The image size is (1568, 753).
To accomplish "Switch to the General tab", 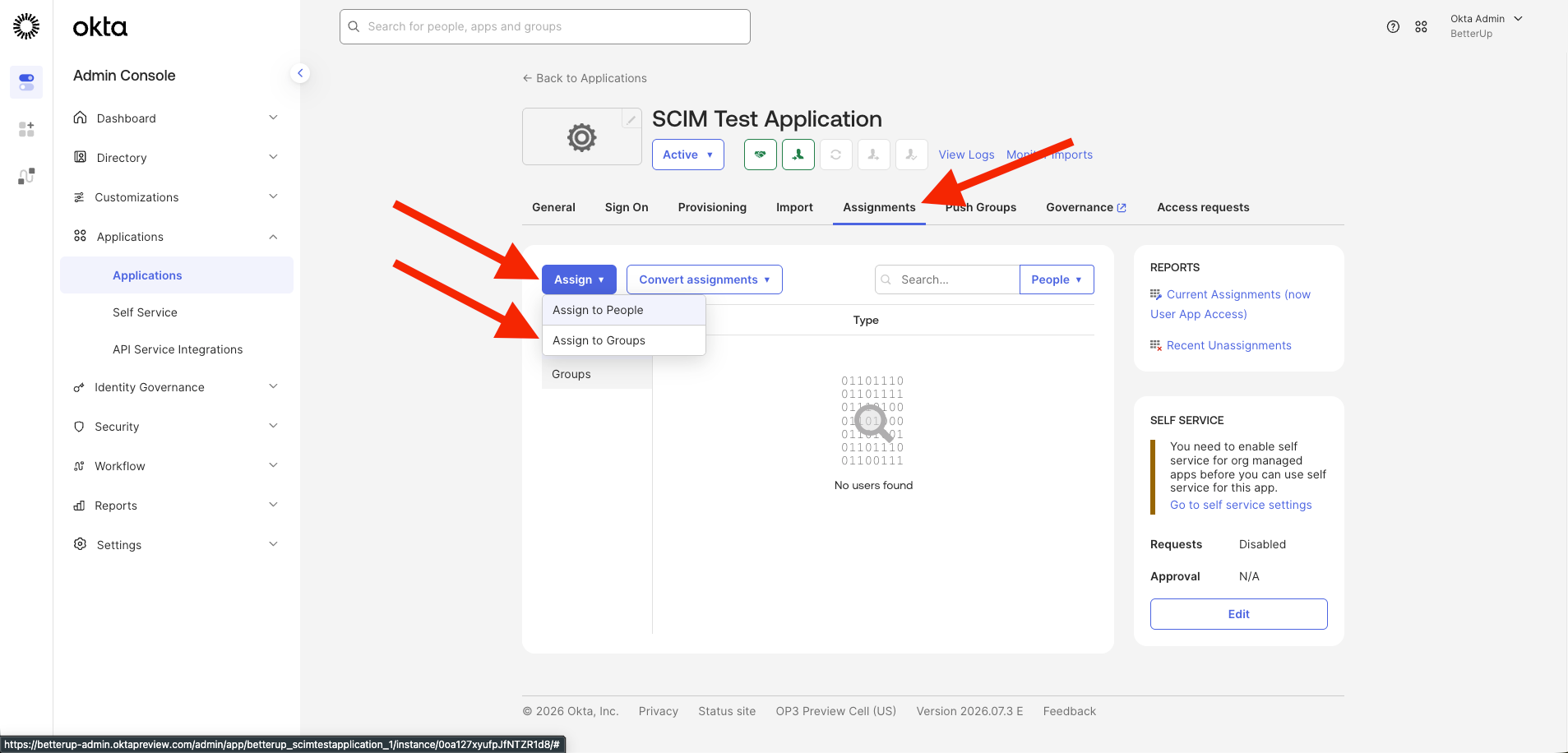I will click(x=553, y=207).
